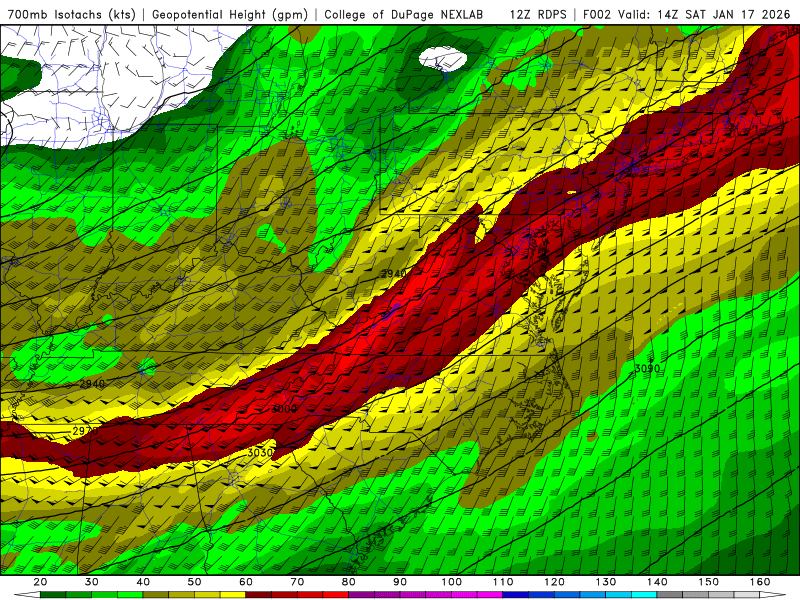
Task: Click the 40 value on the color scale
Action: pyautogui.click(x=143, y=582)
